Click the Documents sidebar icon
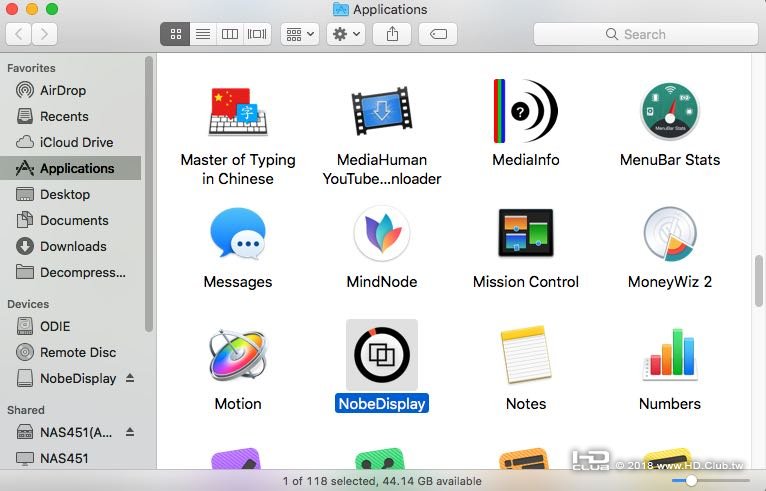The image size is (766, 491). point(25,220)
